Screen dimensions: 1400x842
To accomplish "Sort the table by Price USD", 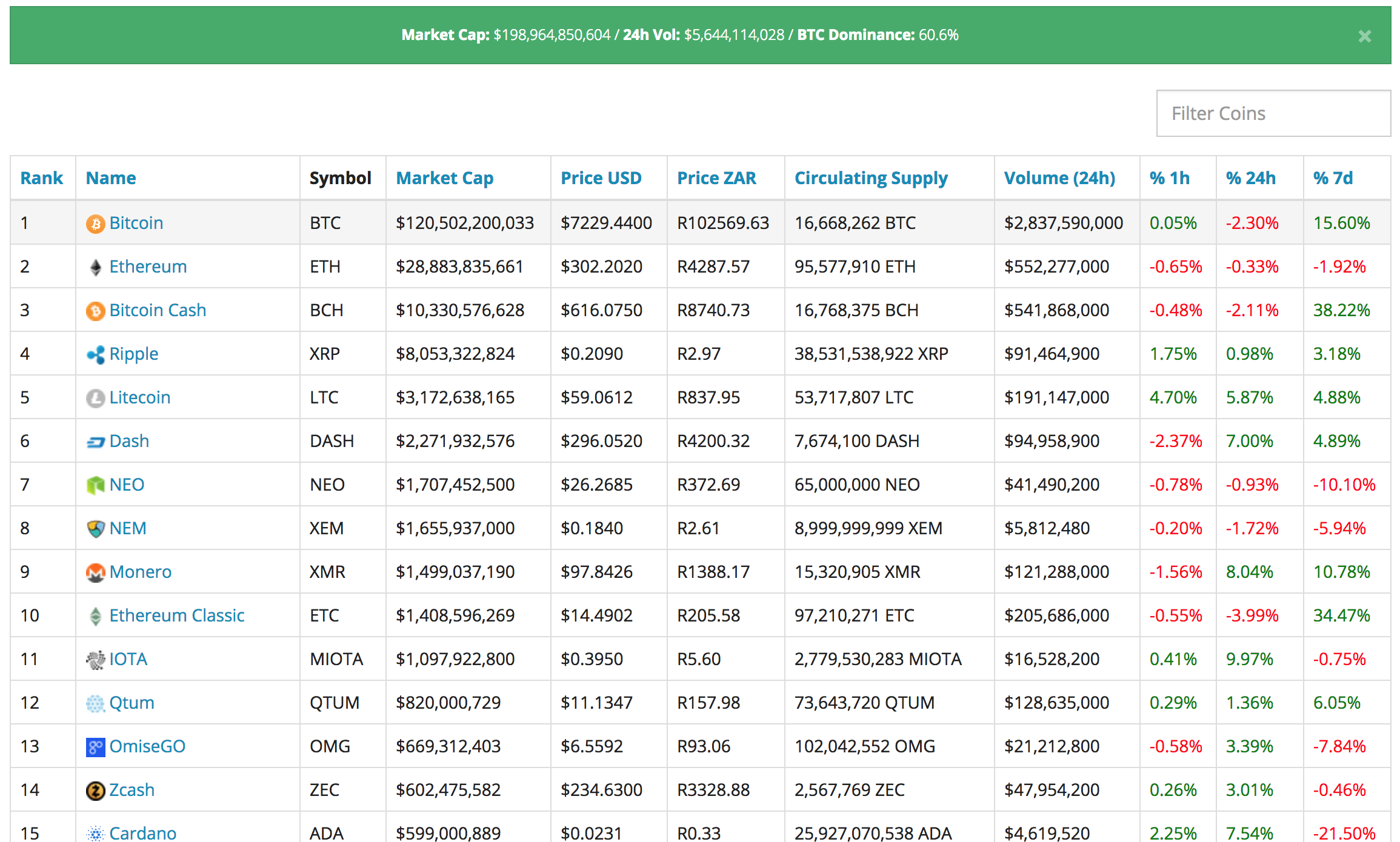I will coord(601,177).
